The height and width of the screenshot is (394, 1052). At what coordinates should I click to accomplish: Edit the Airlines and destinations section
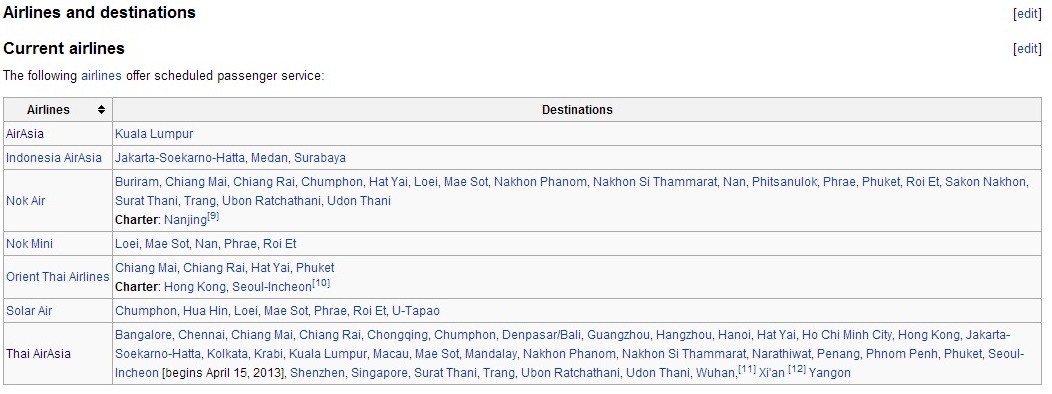coord(1027,14)
